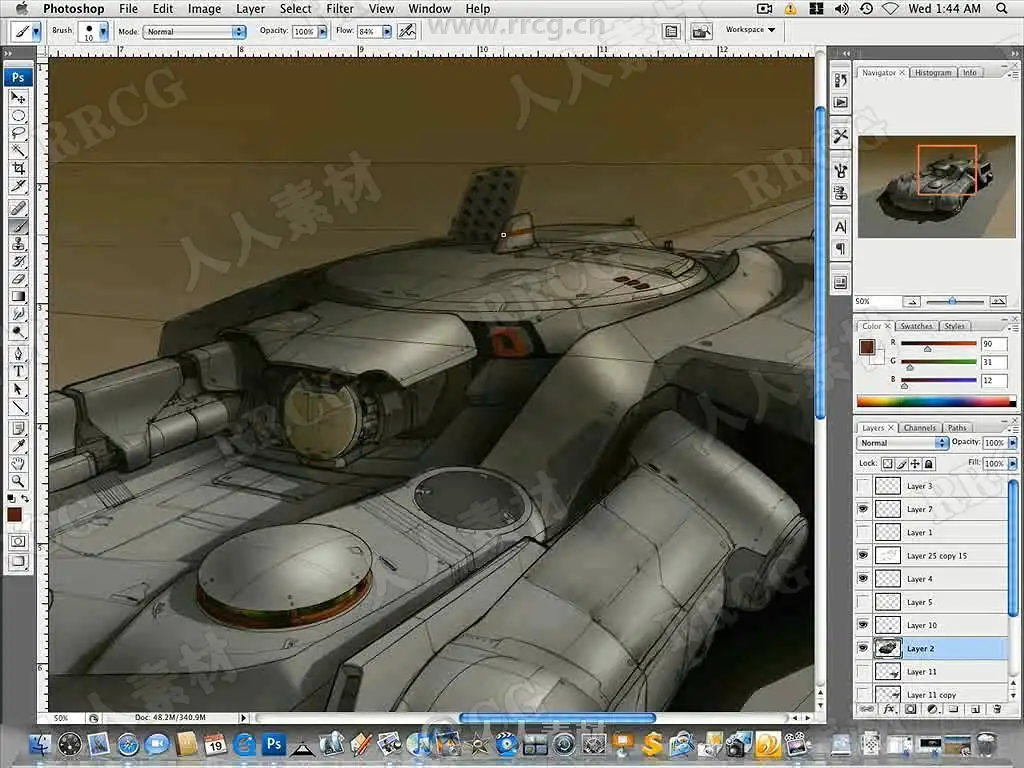Expand the Workspace dropdown
This screenshot has height=768, width=1024.
tap(750, 30)
